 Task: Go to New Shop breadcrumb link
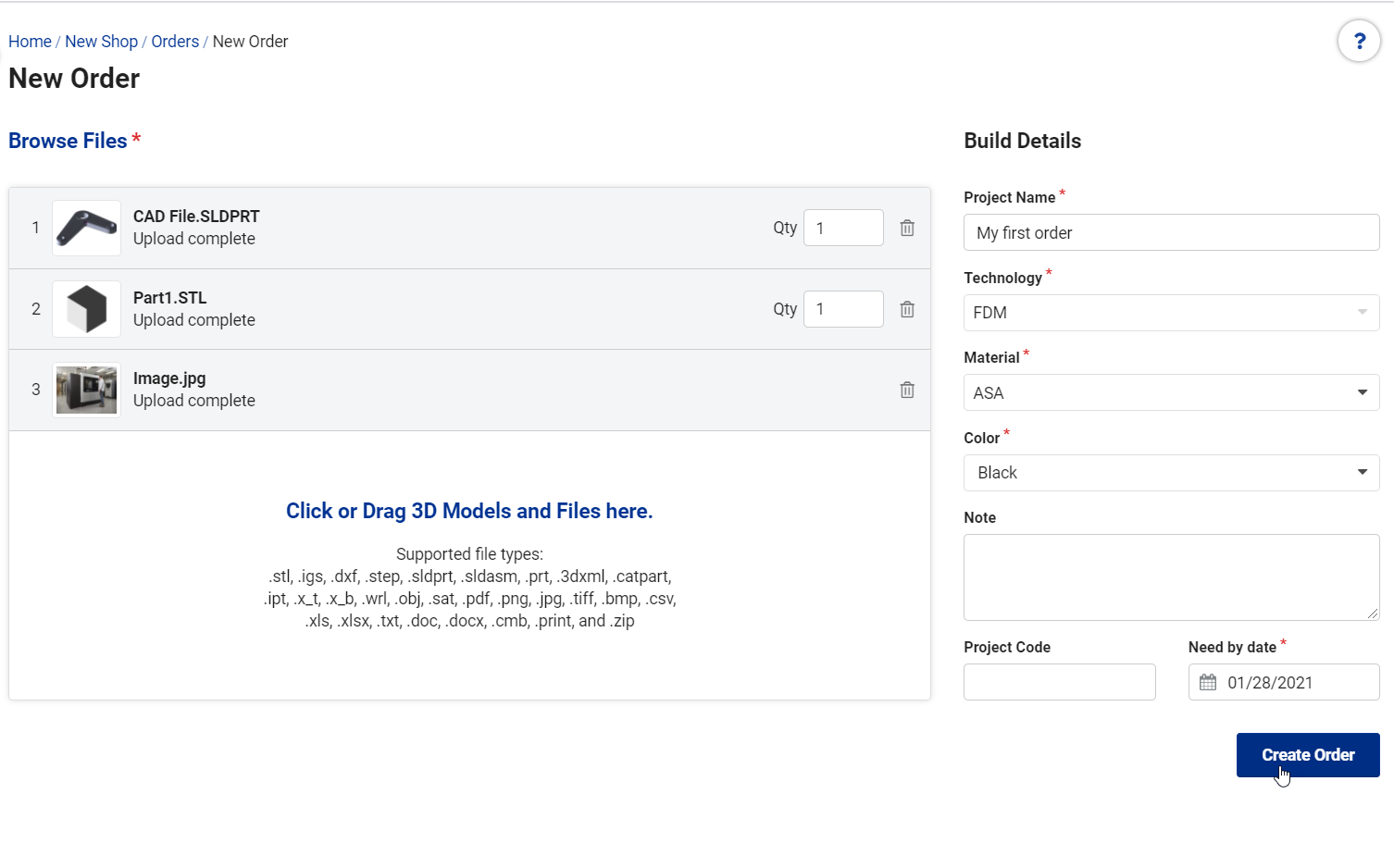[101, 42]
